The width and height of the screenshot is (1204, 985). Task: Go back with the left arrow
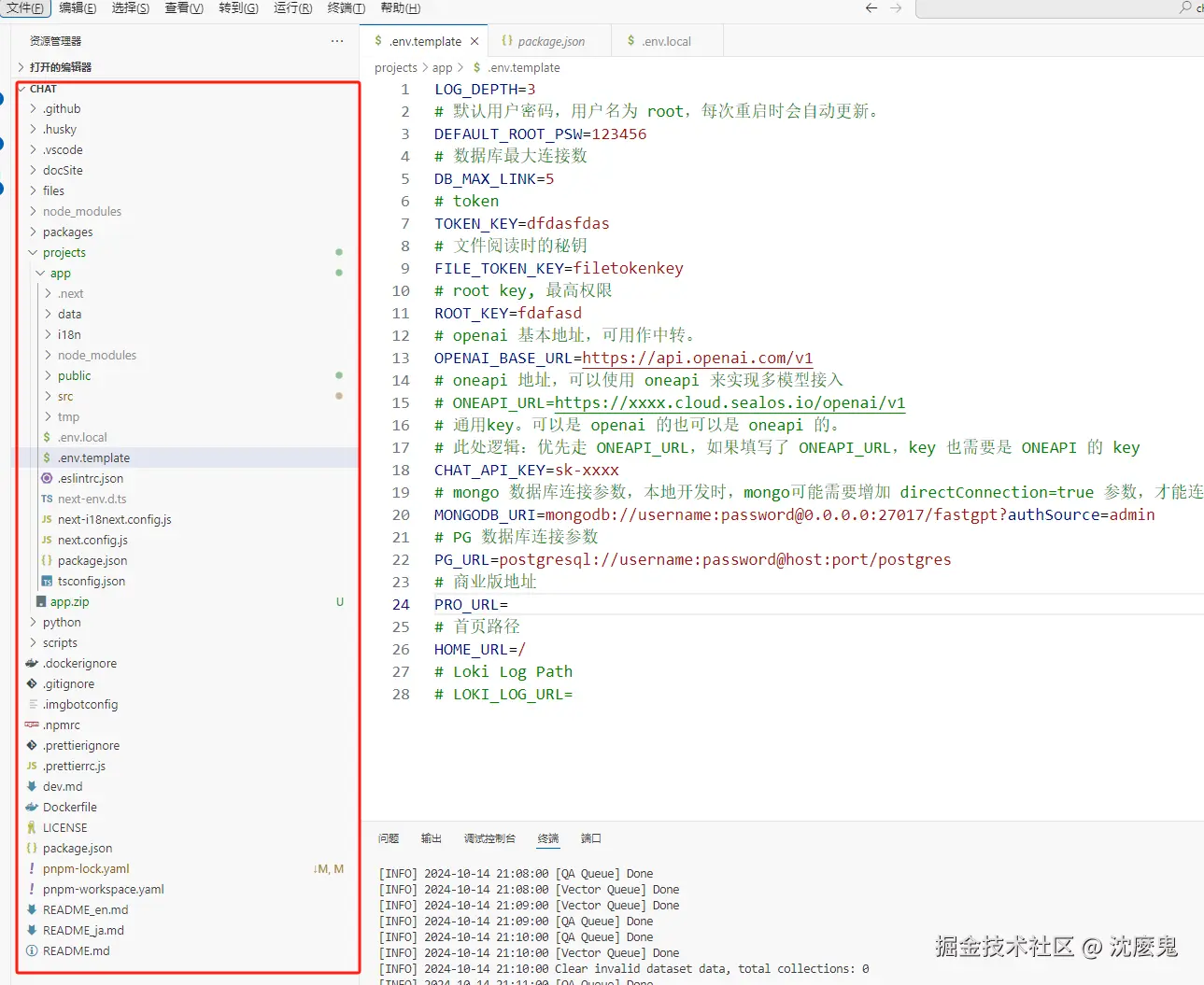[871, 7]
